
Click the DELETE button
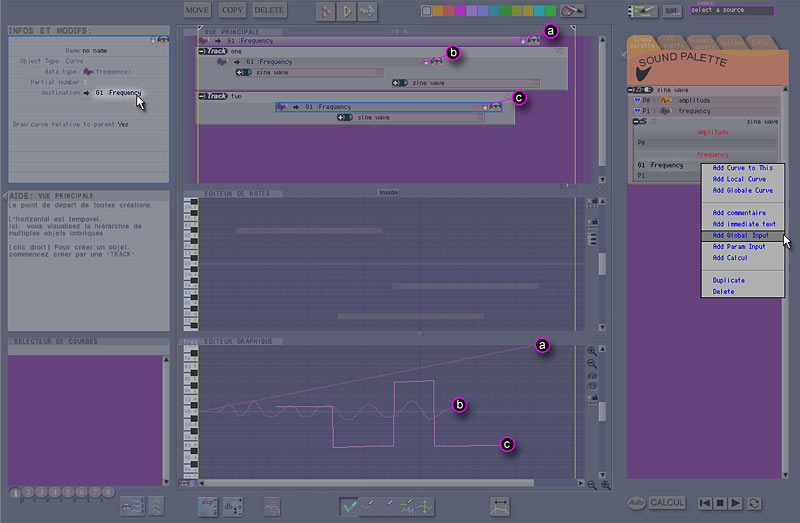[269, 10]
